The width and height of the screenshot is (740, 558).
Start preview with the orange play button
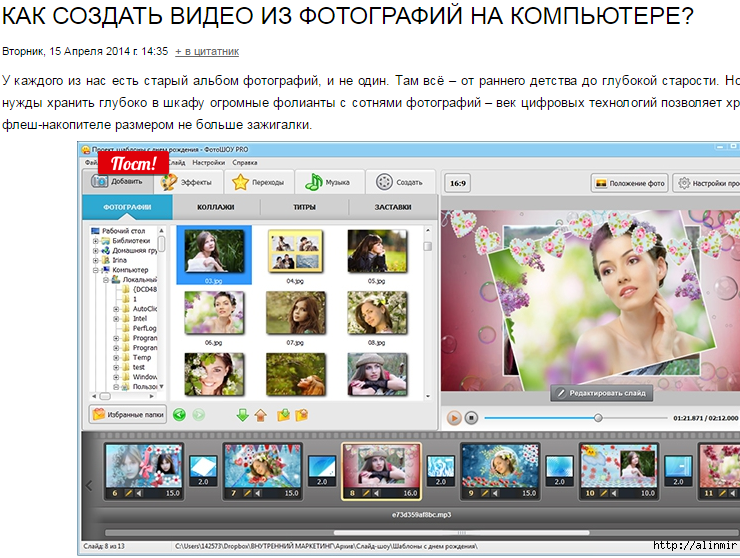pyautogui.click(x=454, y=418)
